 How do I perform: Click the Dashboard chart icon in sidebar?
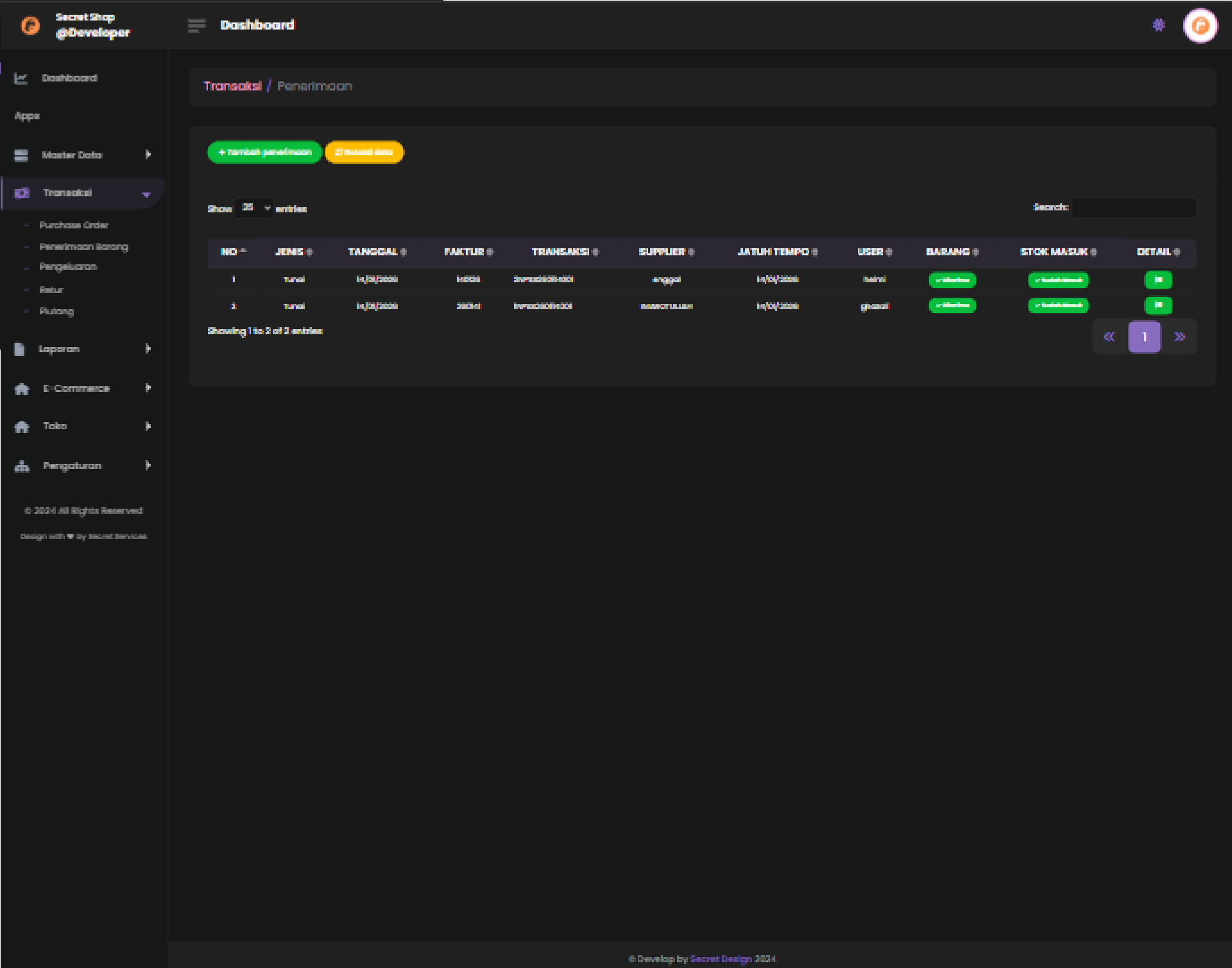pyautogui.click(x=21, y=78)
